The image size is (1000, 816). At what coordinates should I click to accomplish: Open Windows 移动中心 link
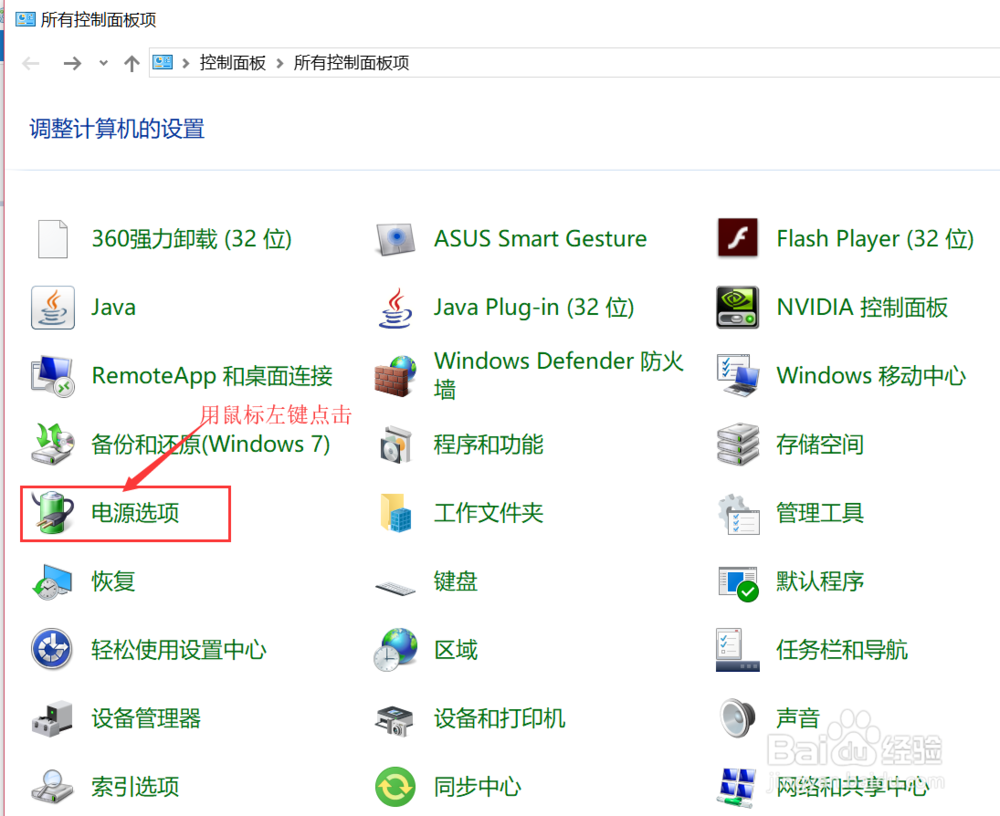point(871,375)
